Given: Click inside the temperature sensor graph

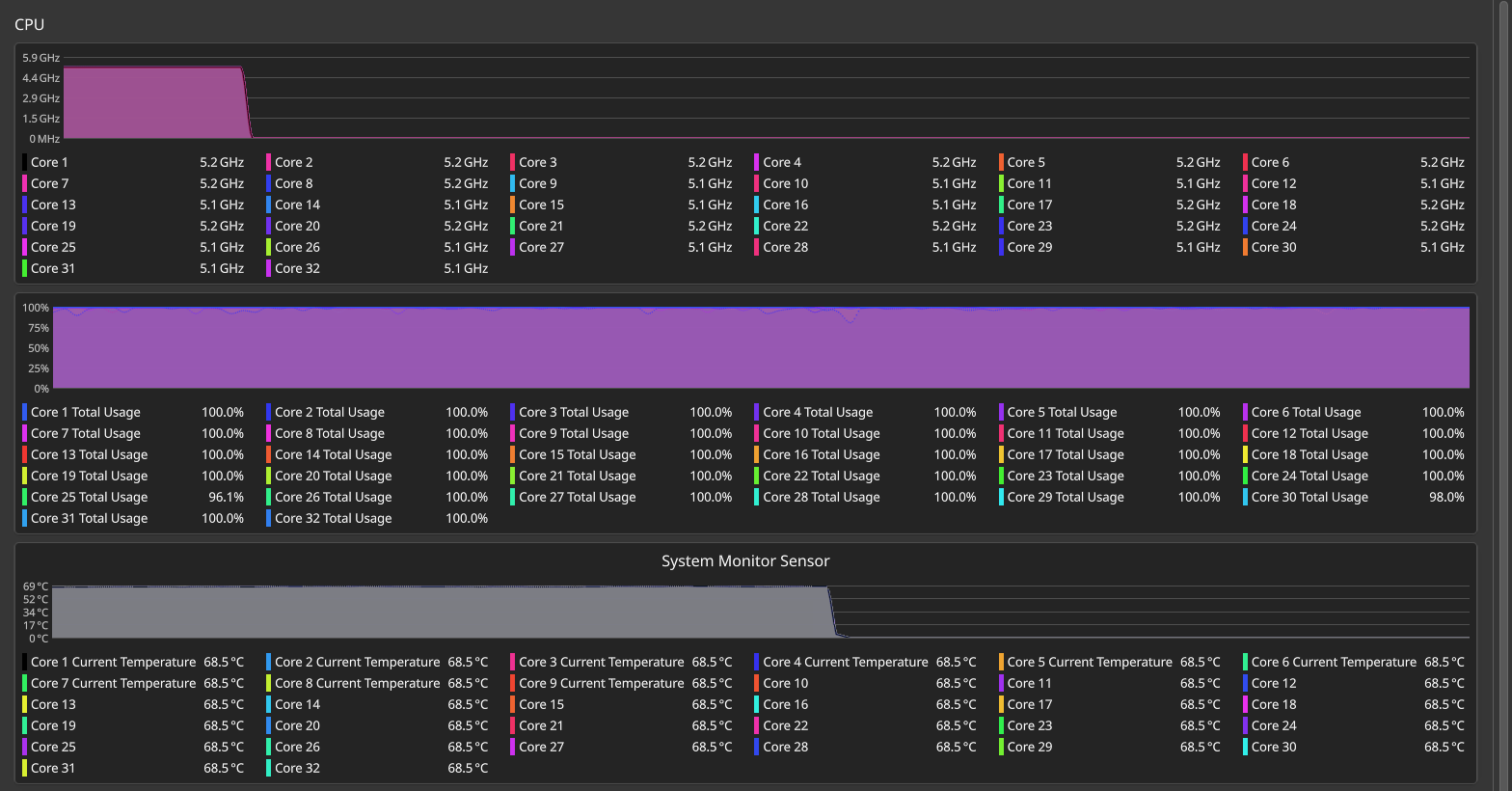Looking at the screenshot, I should pyautogui.click(x=760, y=612).
